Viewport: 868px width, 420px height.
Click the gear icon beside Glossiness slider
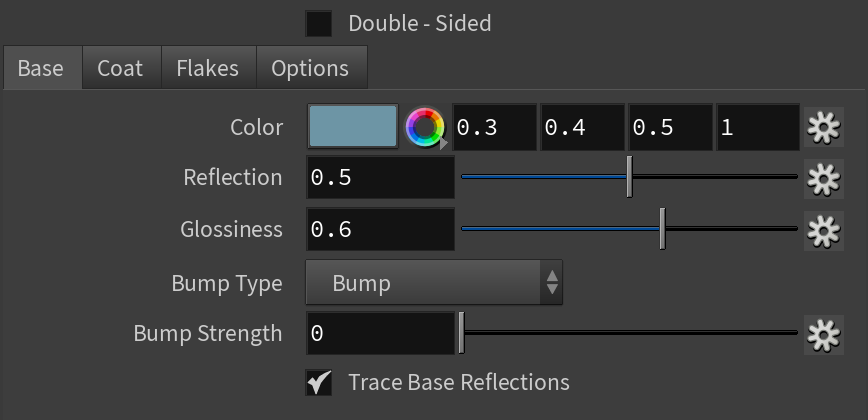pyautogui.click(x=824, y=230)
